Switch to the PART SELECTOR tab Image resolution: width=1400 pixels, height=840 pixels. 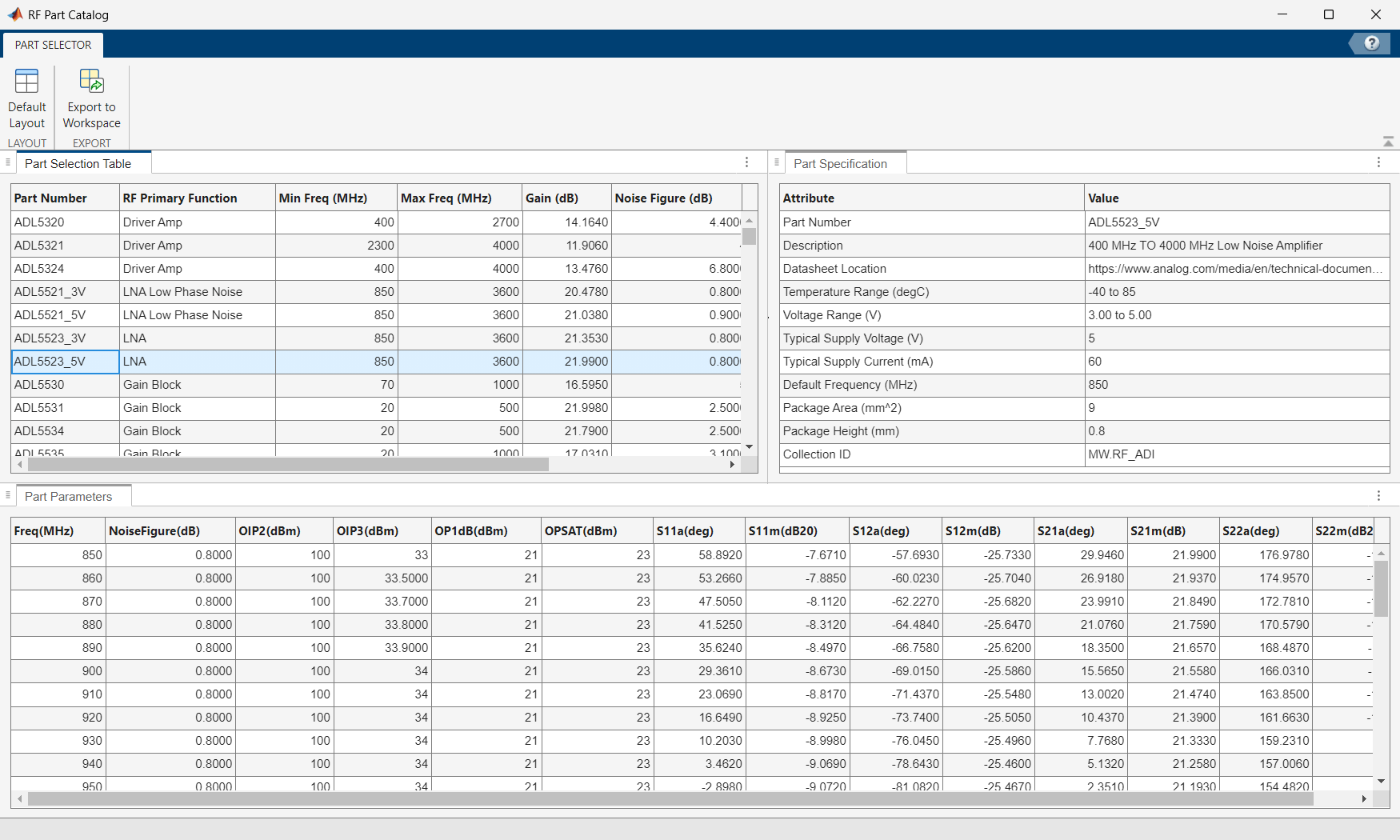click(53, 45)
